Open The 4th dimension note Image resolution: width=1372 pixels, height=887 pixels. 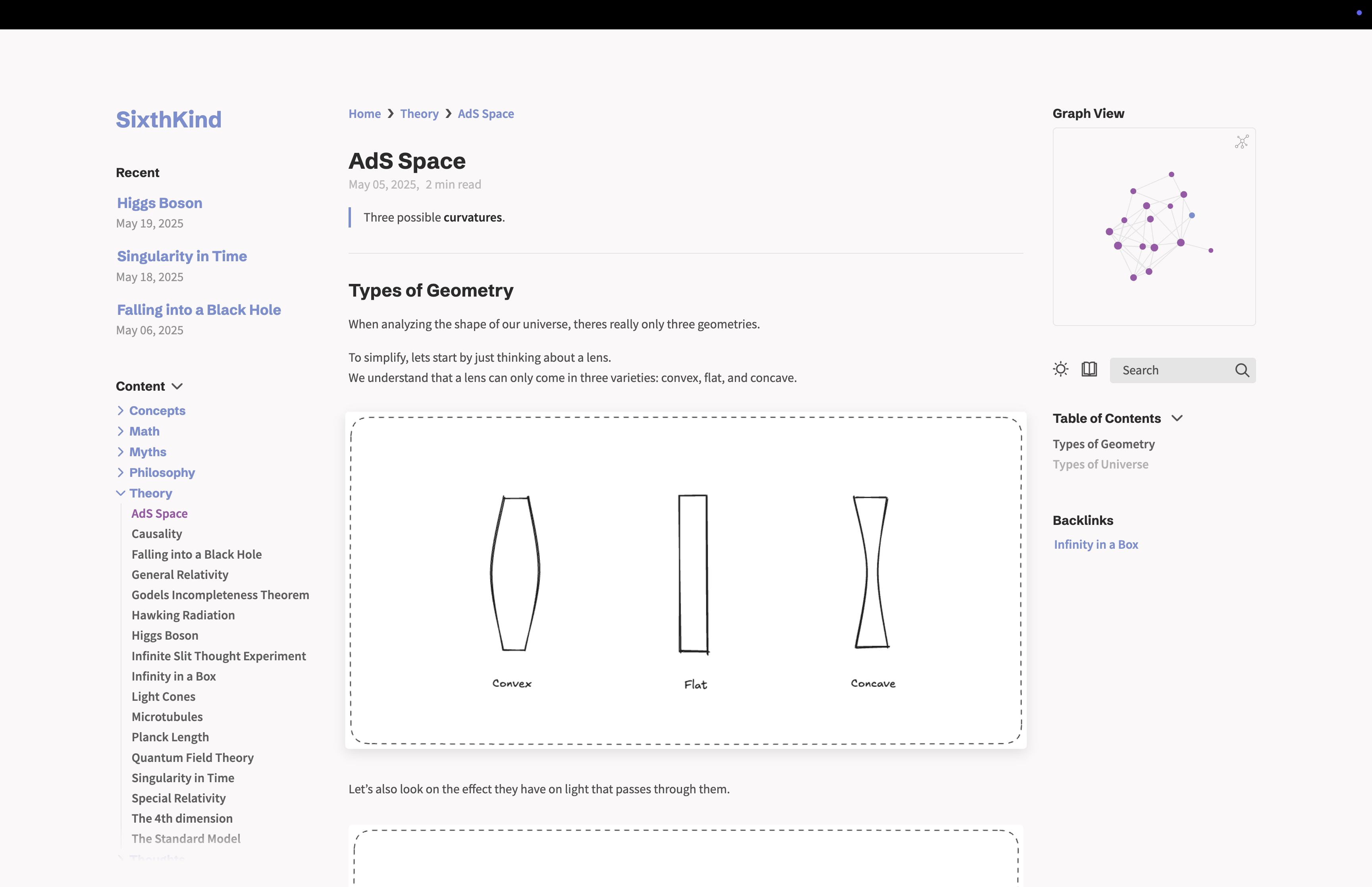click(x=182, y=818)
